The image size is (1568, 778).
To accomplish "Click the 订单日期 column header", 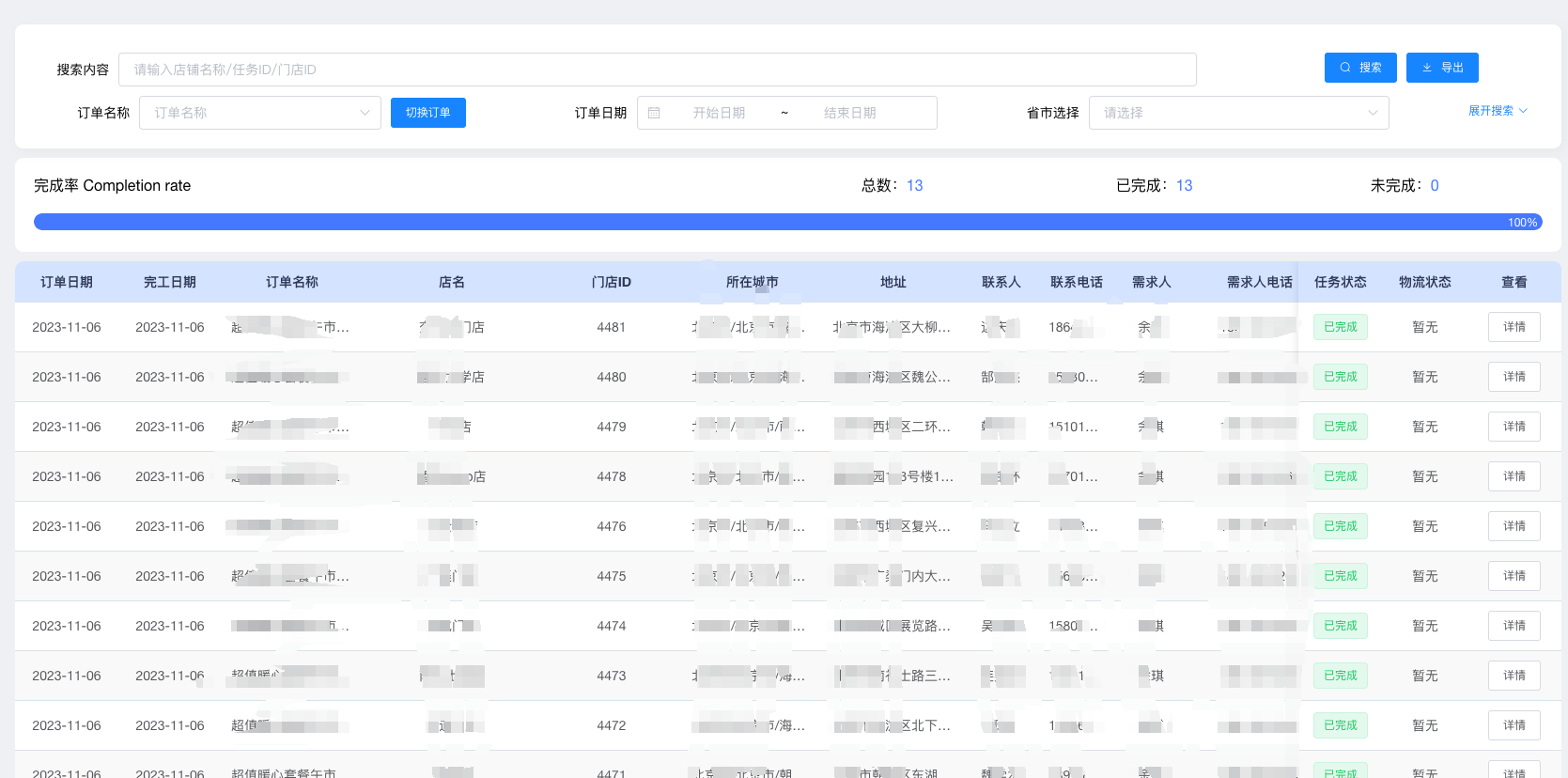I will click(x=67, y=282).
